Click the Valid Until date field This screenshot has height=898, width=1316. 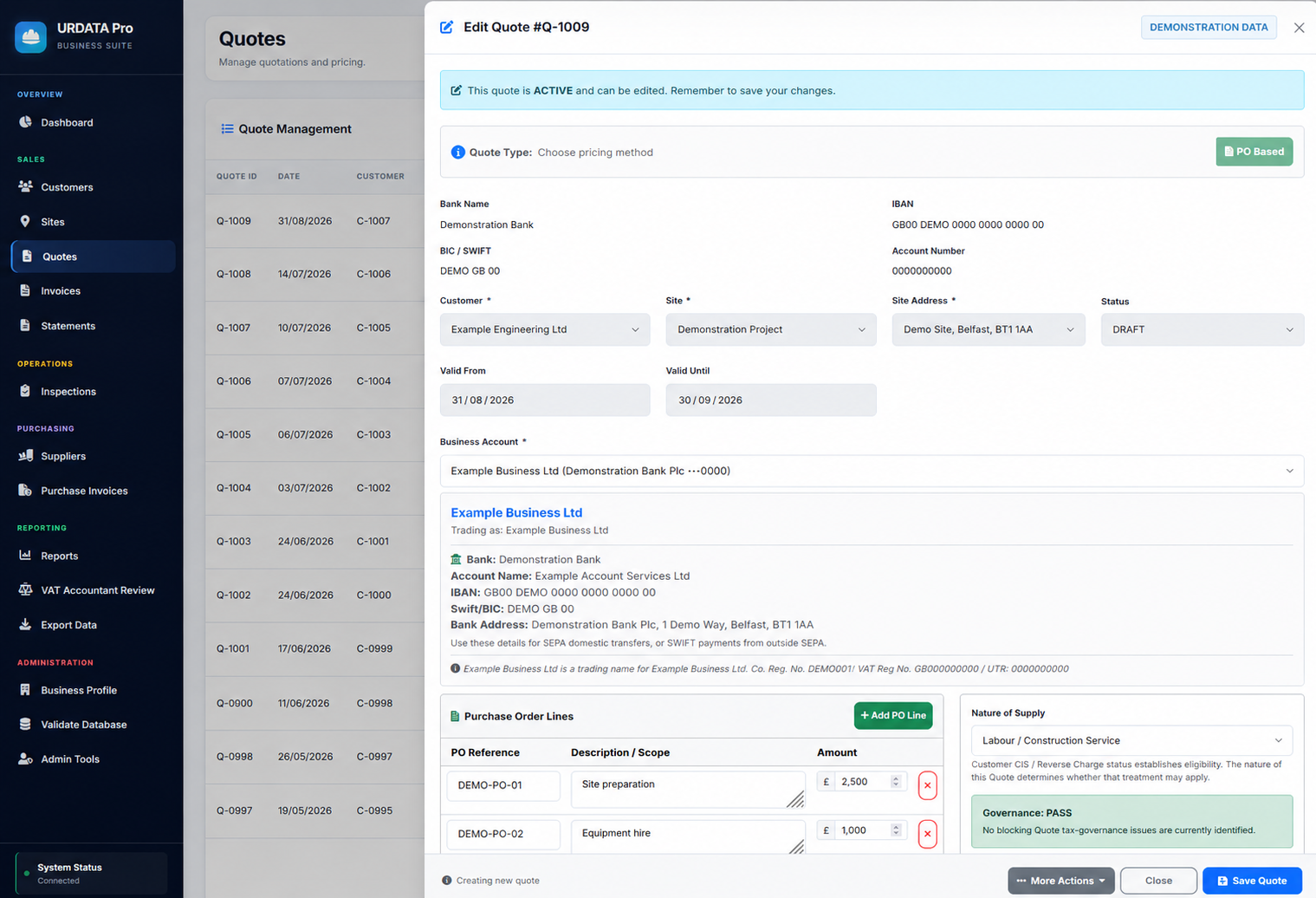(771, 400)
